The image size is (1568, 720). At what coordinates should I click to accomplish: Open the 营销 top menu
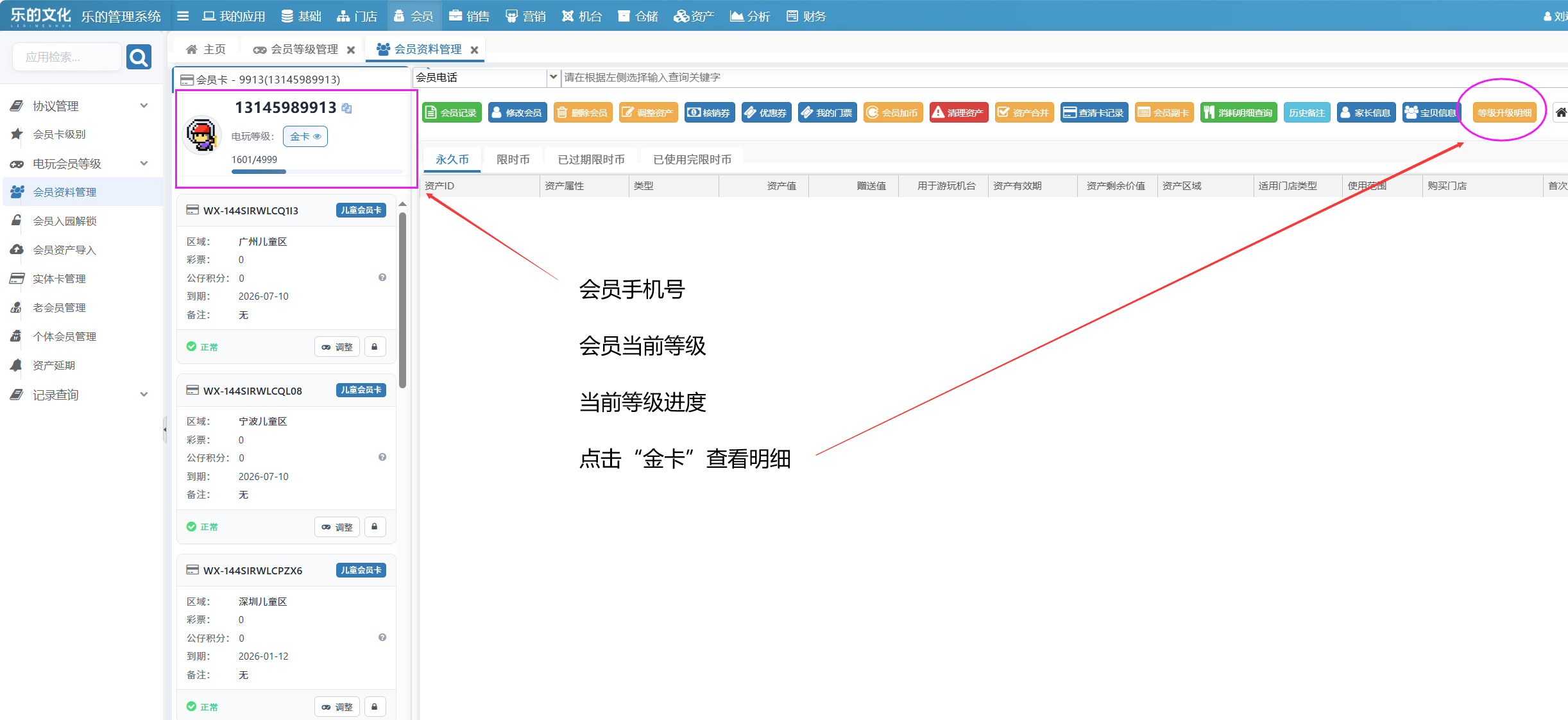tap(526, 16)
